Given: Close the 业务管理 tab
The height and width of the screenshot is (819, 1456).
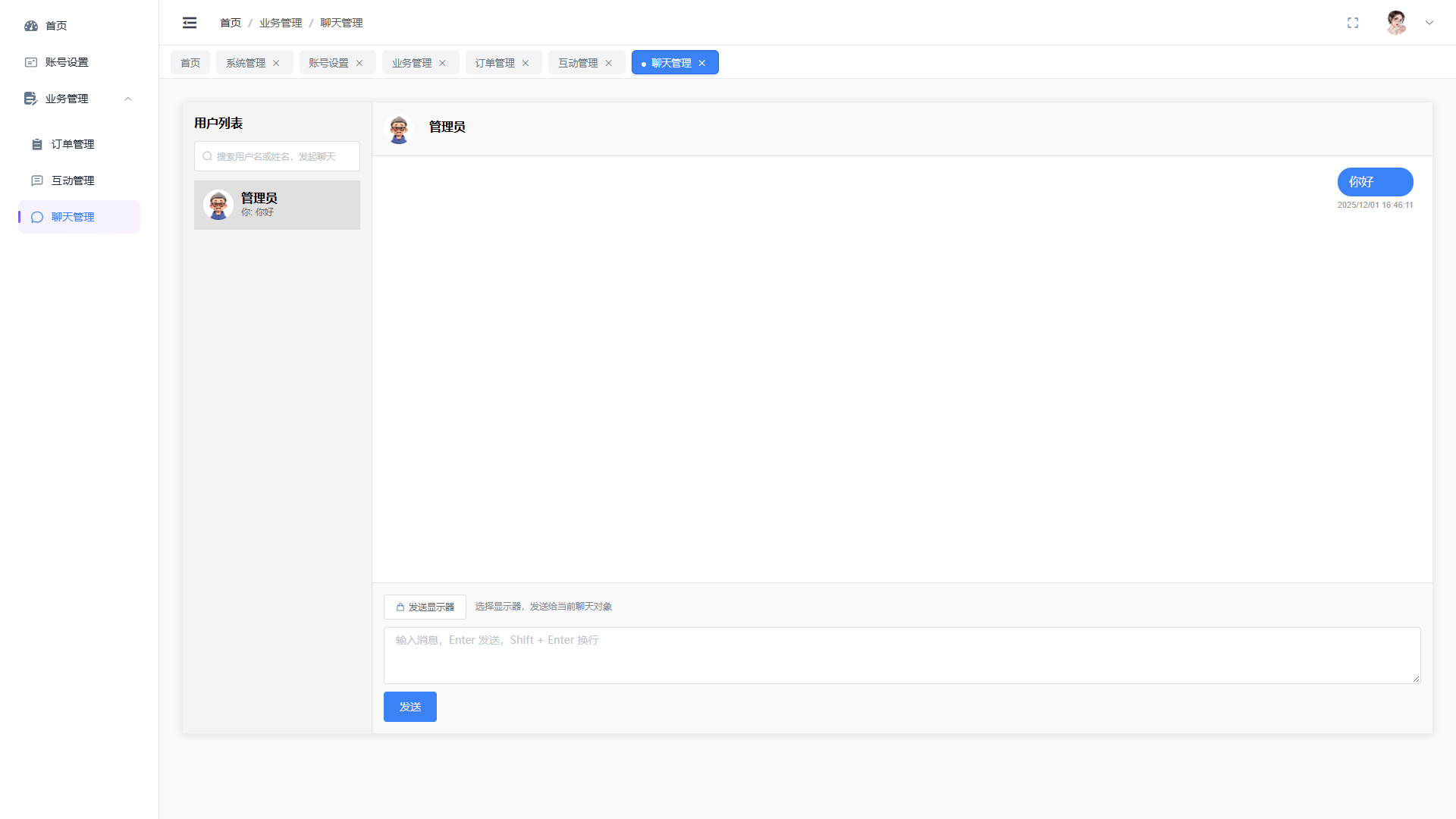Looking at the screenshot, I should 442,63.
